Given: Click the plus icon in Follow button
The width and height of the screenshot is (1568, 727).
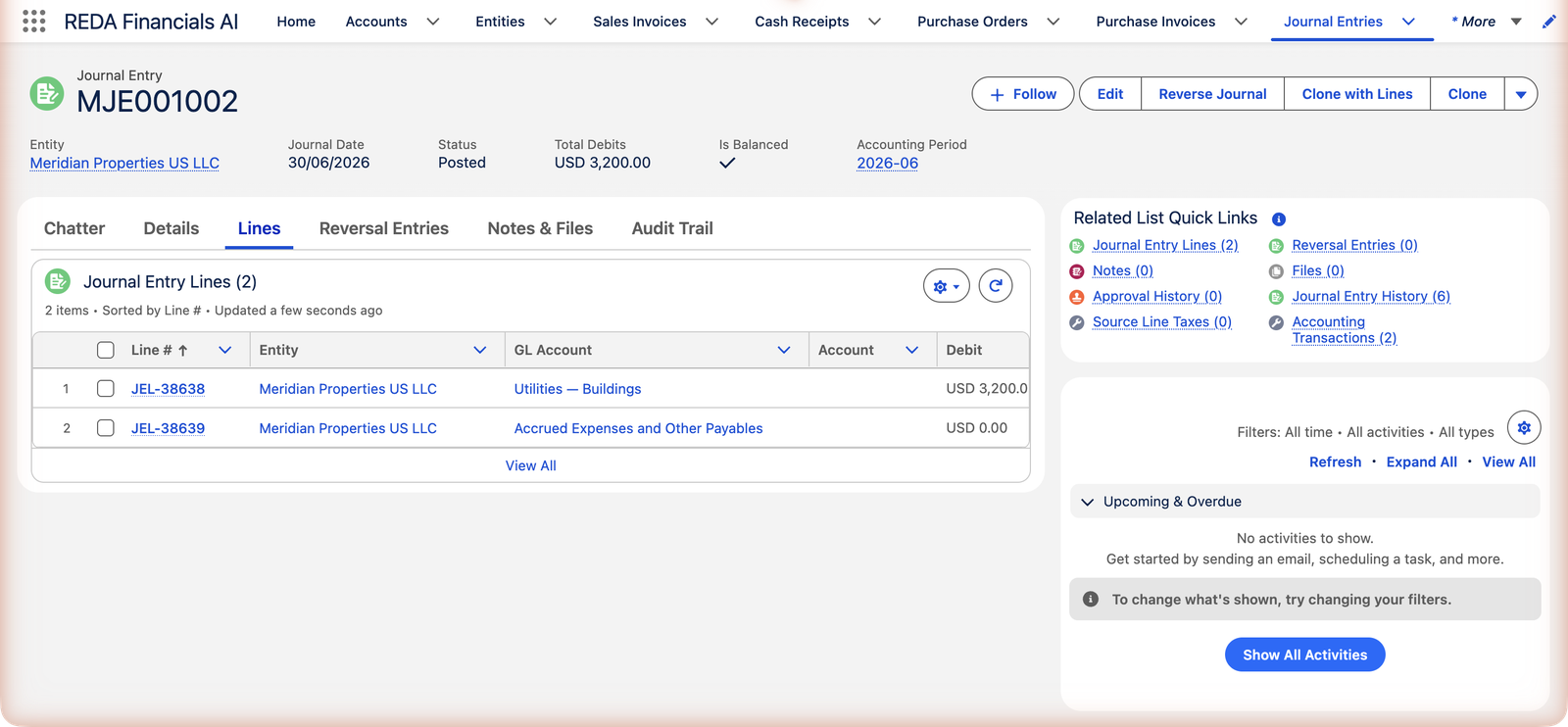Looking at the screenshot, I should 997,95.
